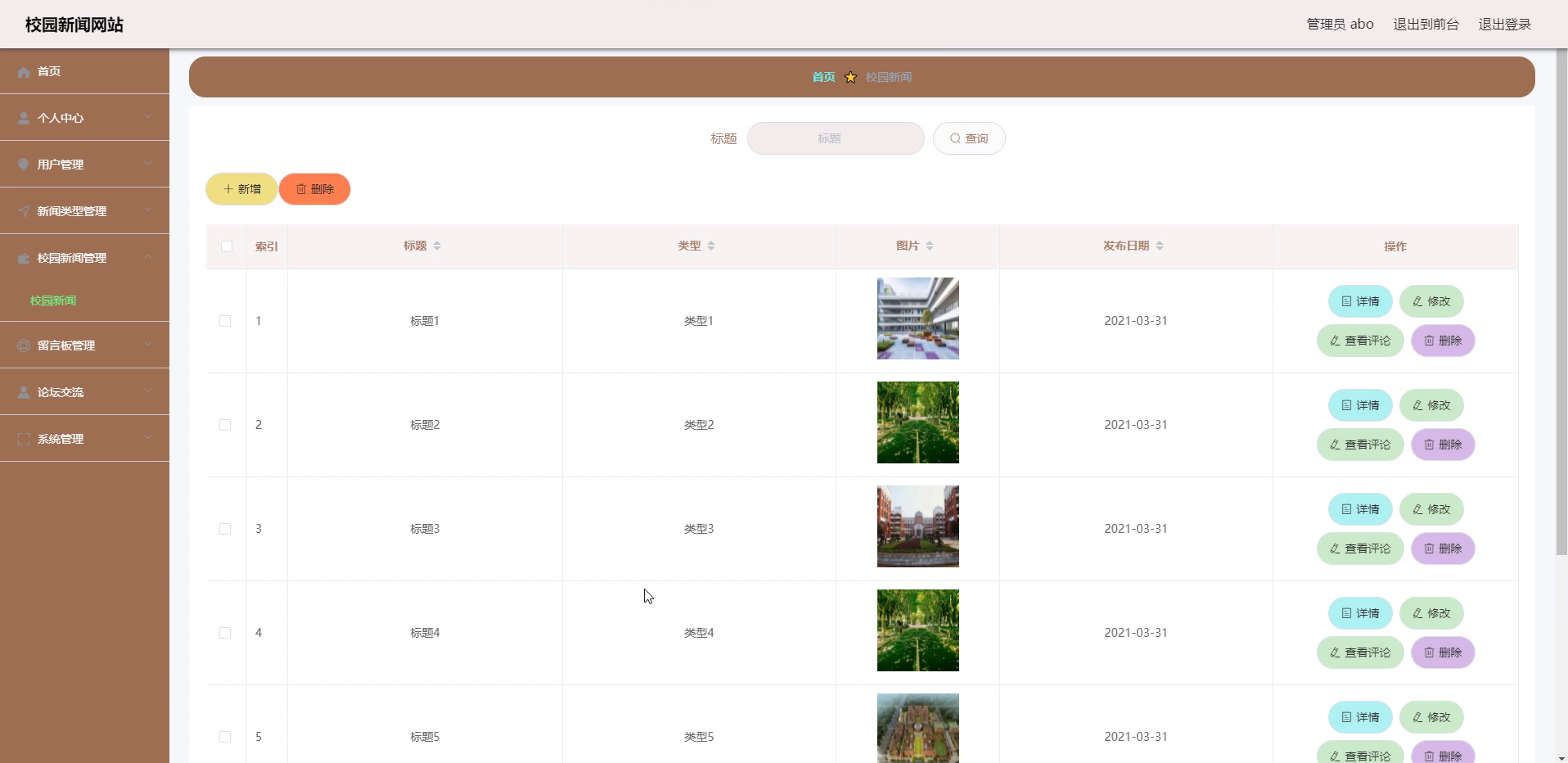This screenshot has width=1568, height=763.
Task: Sort by 类型 column using sort arrows
Action: pyautogui.click(x=711, y=246)
